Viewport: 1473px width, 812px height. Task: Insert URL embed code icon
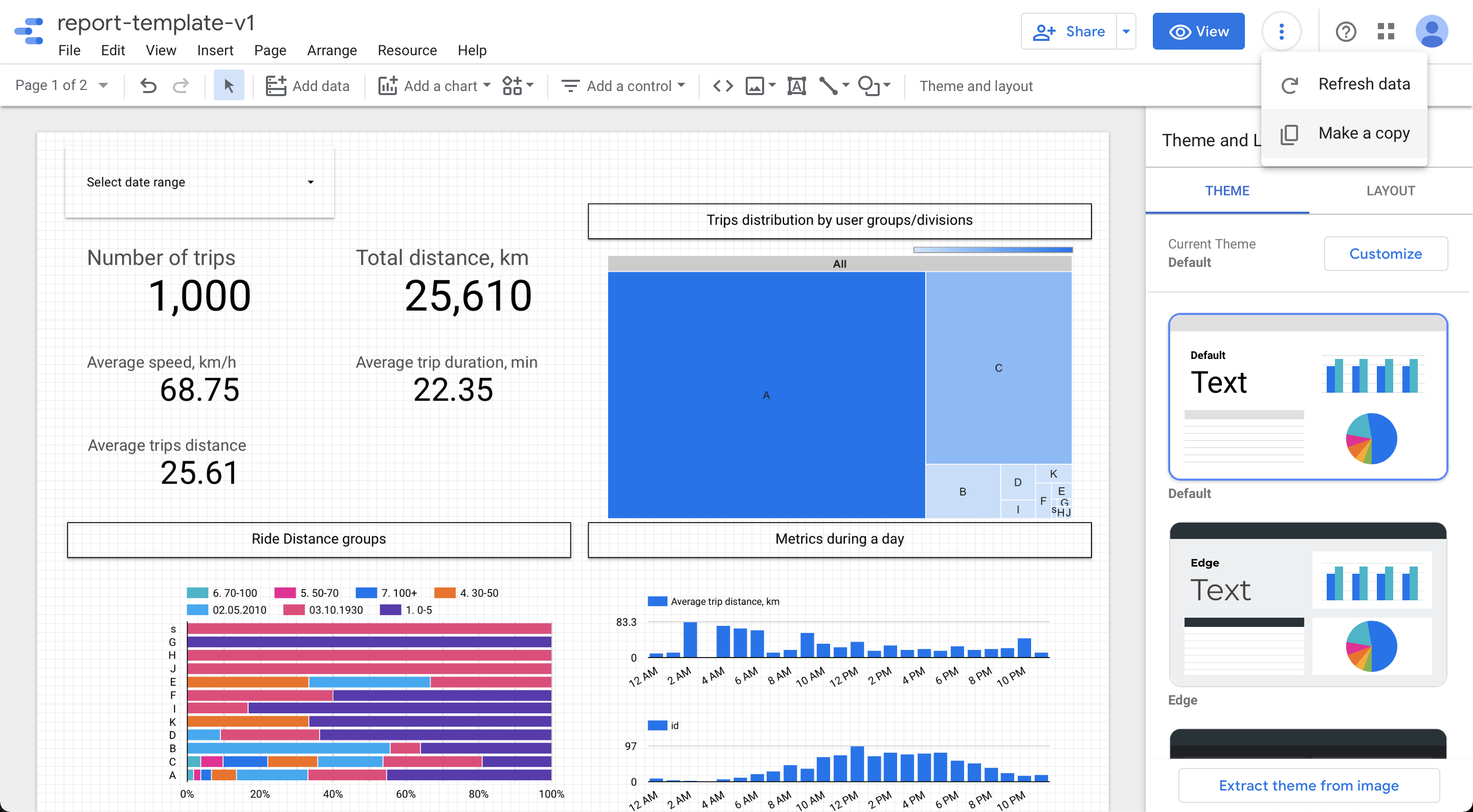click(x=723, y=86)
